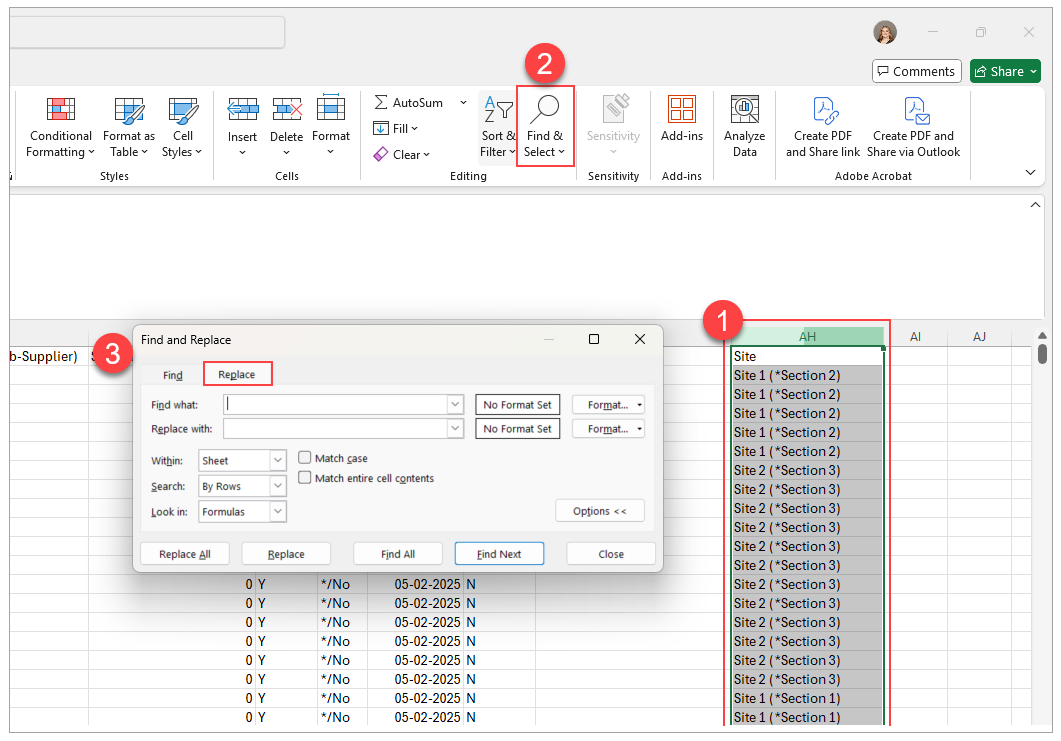Open Find what history dropdown arrow
Viewport: 1061px width, 741px height.
[x=455, y=405]
